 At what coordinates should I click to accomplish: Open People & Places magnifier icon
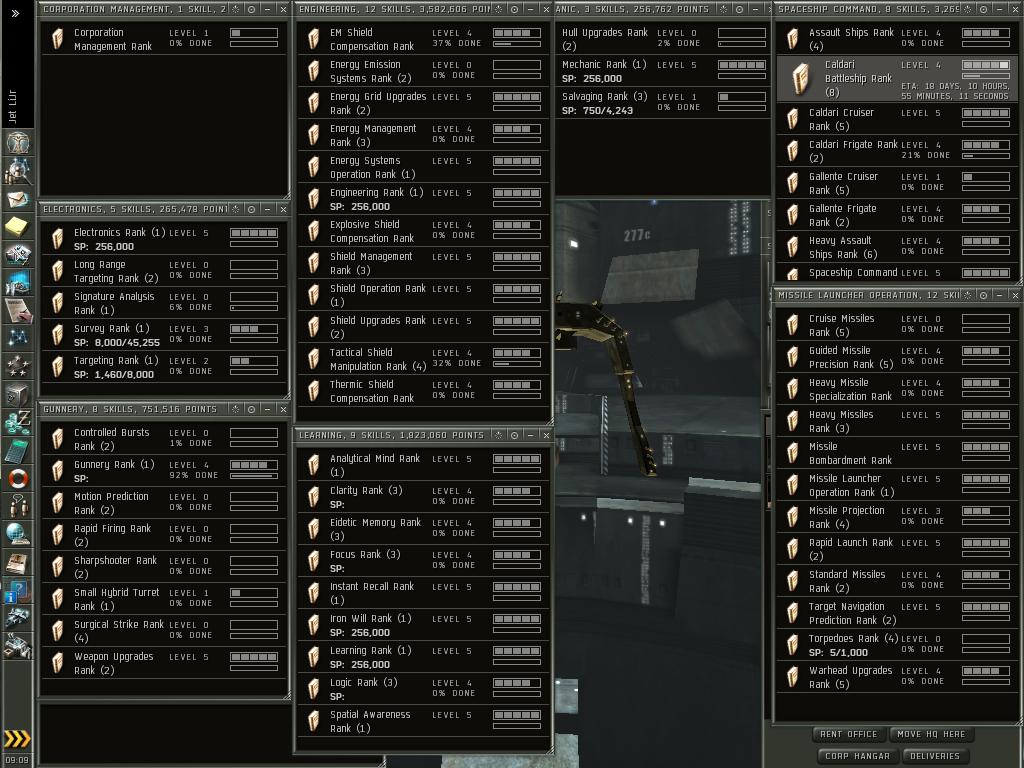(18, 171)
